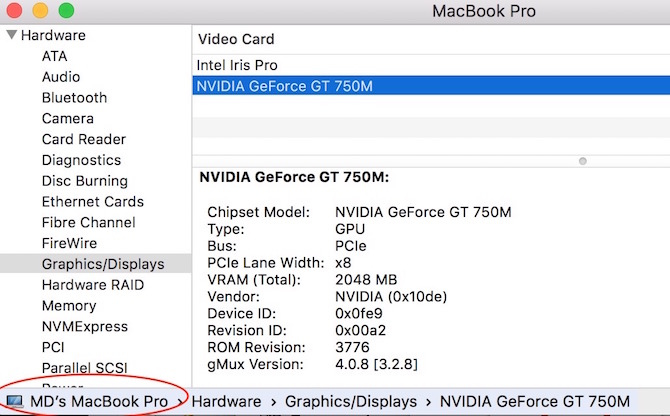This screenshot has width=670, height=416.
Task: Open the Audio hardware section
Action: coord(61,77)
